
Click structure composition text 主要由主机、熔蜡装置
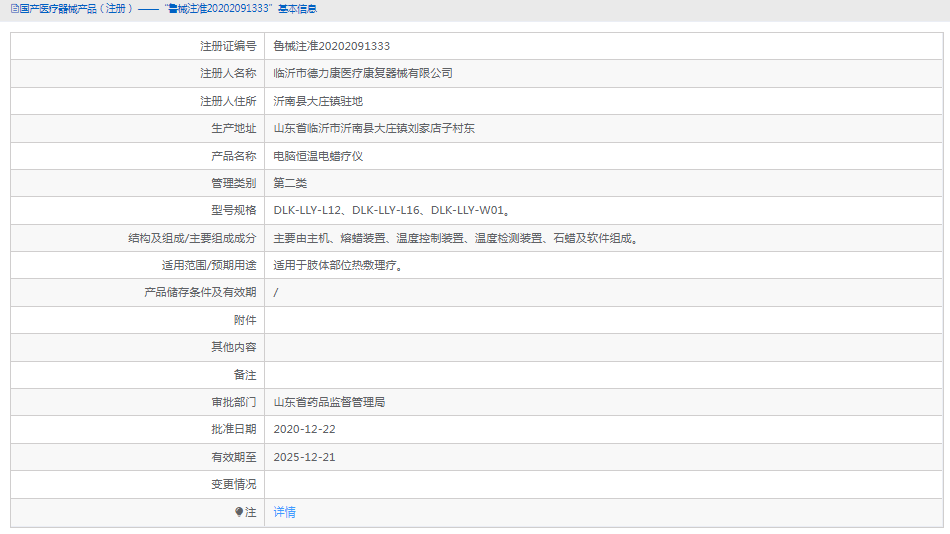[x=329, y=238]
